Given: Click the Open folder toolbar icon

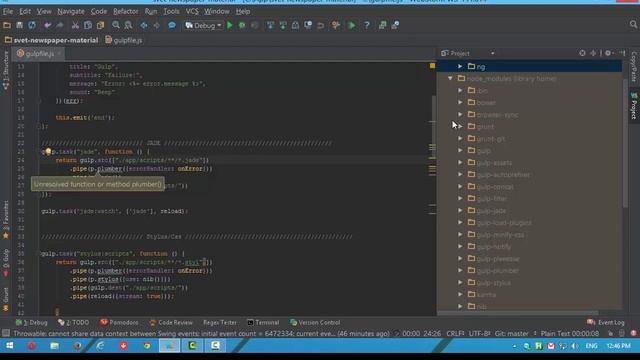Looking at the screenshot, I should [x=7, y=25].
